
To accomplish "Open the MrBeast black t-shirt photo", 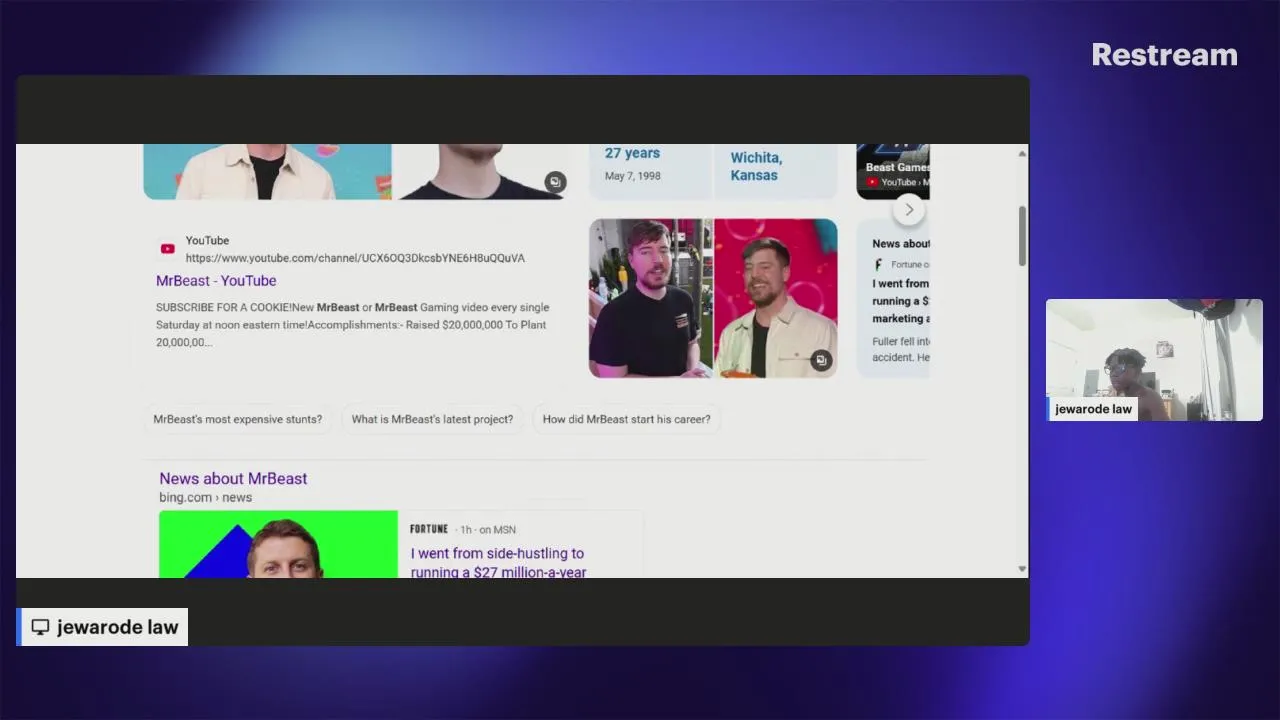I will (x=651, y=298).
